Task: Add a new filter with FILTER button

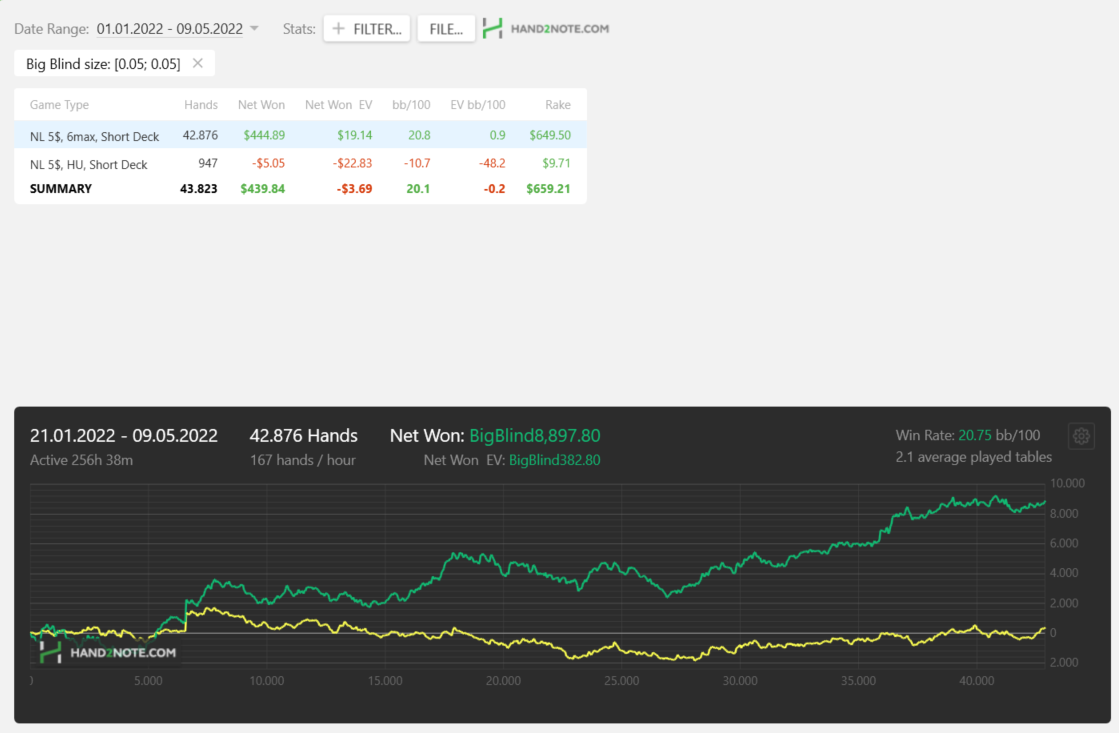Action: click(x=367, y=29)
